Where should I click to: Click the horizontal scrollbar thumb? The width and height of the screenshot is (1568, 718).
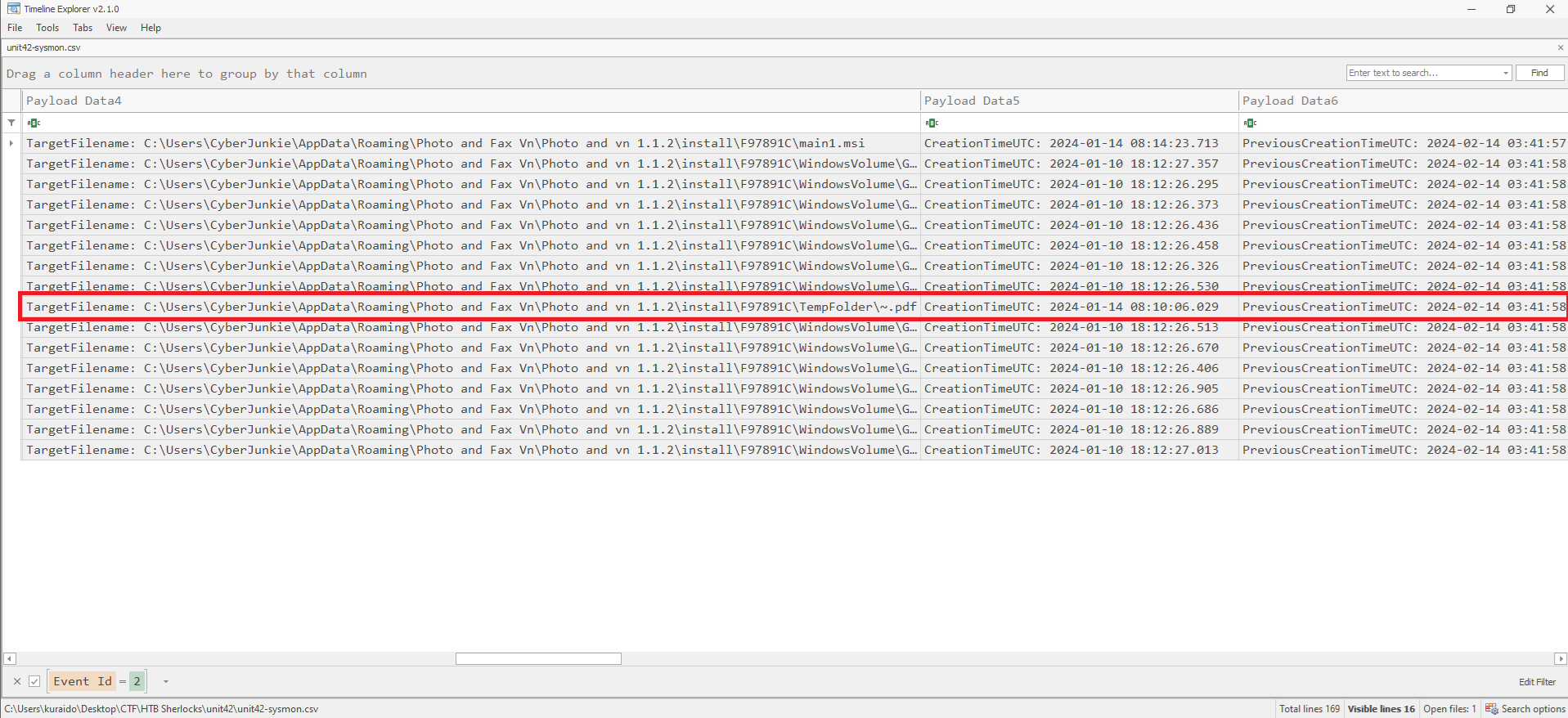pyautogui.click(x=538, y=658)
